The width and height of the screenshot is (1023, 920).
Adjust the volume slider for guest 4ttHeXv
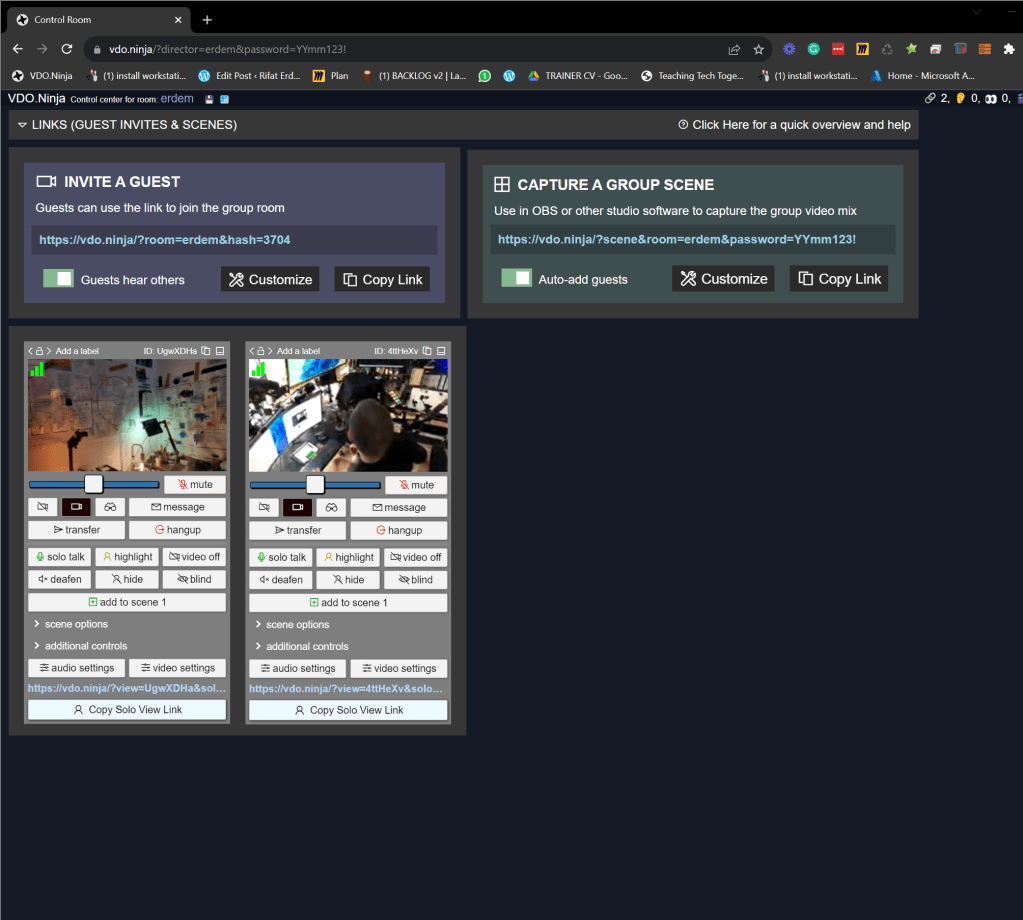tap(315, 485)
